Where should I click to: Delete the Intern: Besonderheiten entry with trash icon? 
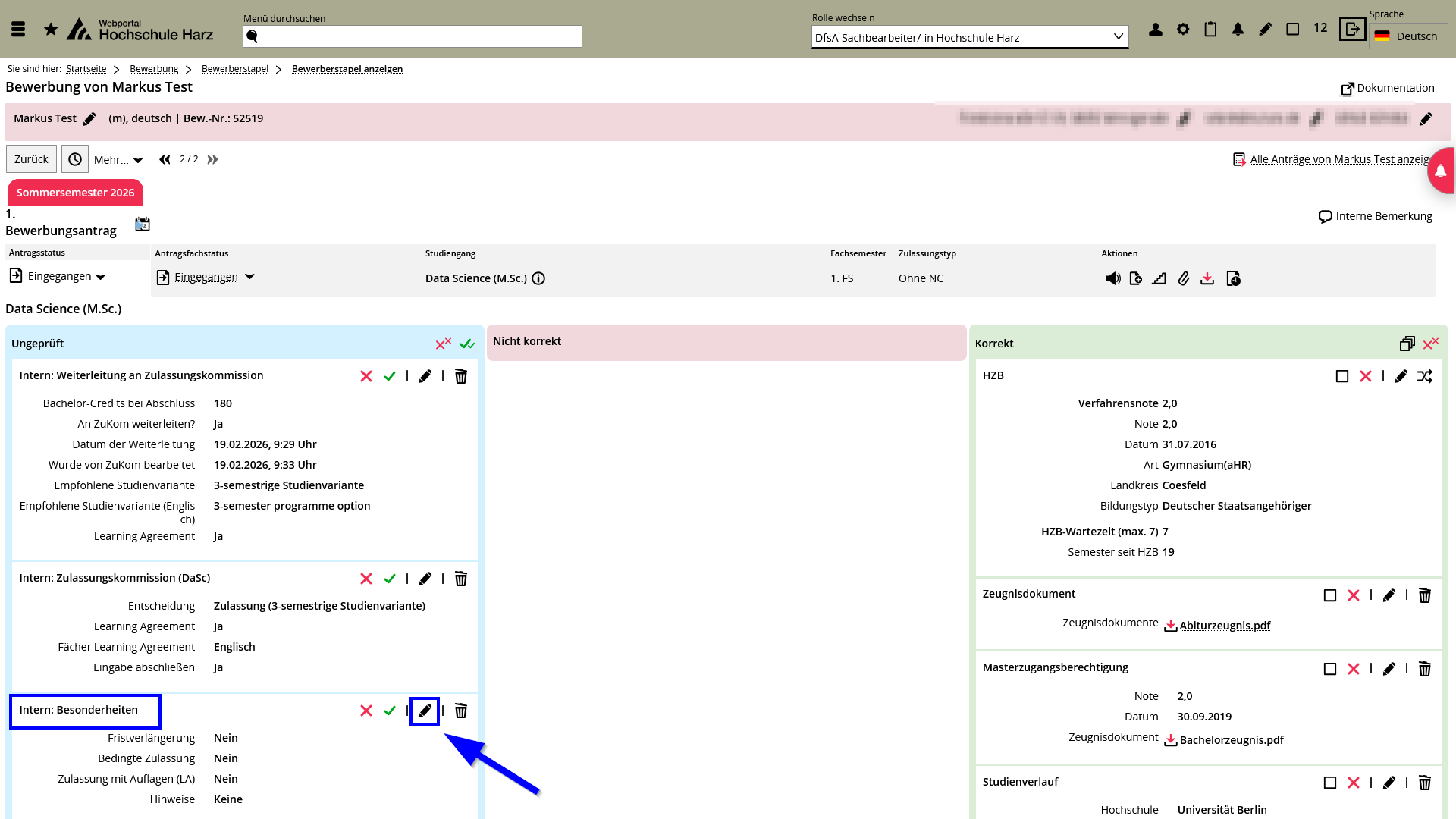[x=460, y=711]
